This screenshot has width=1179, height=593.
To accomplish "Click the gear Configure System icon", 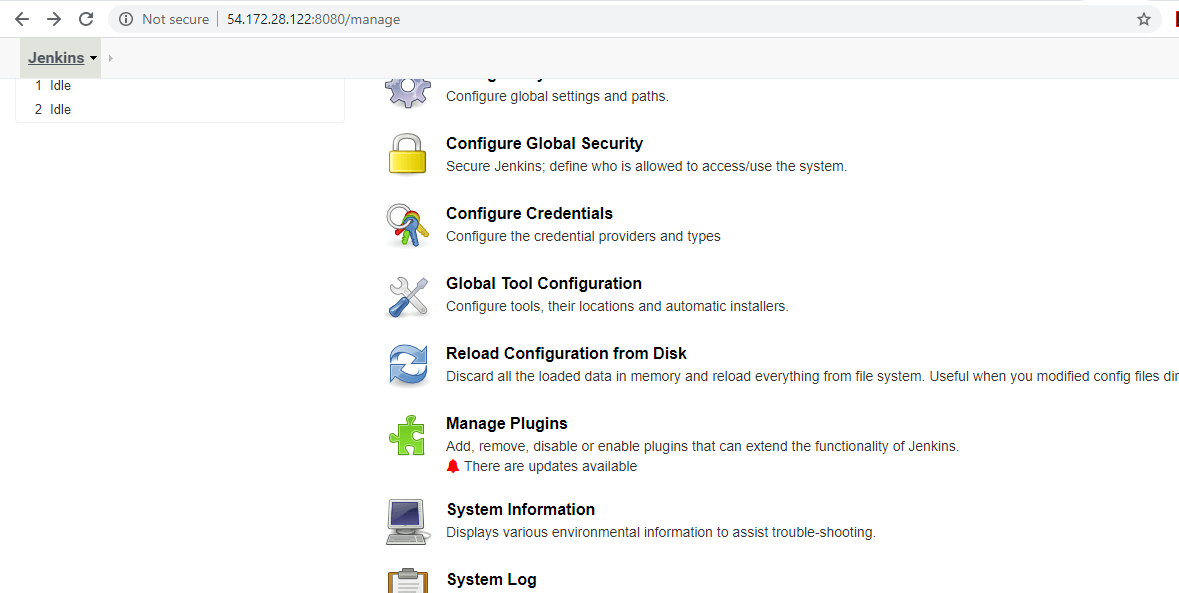I will pos(407,90).
